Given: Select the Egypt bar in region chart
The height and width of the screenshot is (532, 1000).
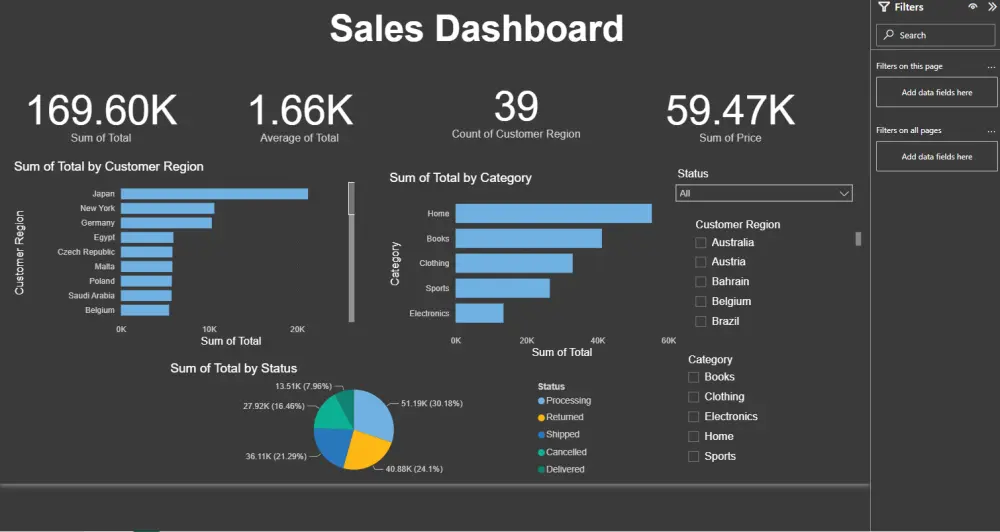Looking at the screenshot, I should pos(147,237).
